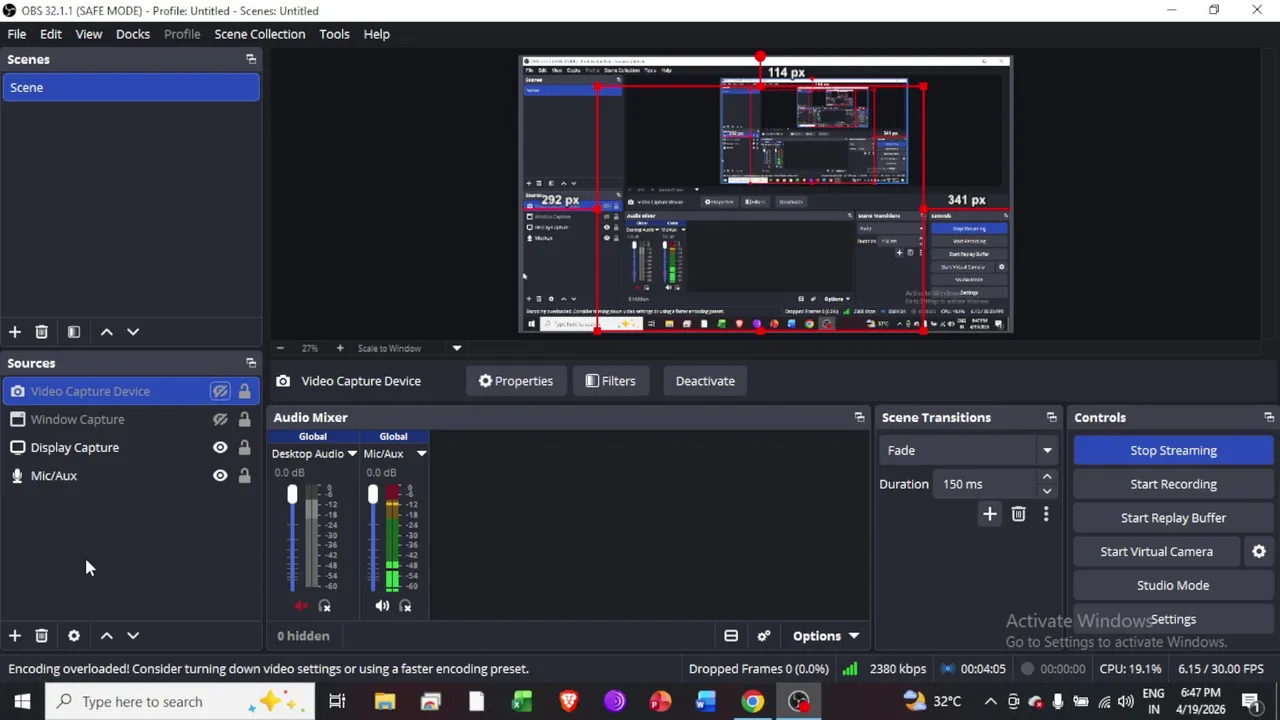The width and height of the screenshot is (1280, 720).
Task: Open the File menu
Action: [x=17, y=34]
